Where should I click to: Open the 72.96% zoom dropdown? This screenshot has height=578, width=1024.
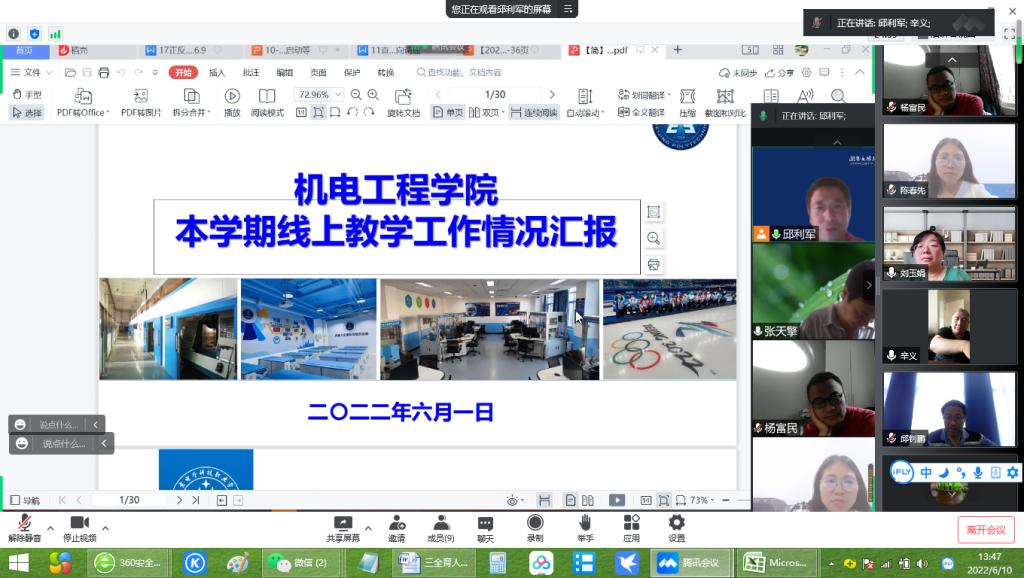[338, 95]
